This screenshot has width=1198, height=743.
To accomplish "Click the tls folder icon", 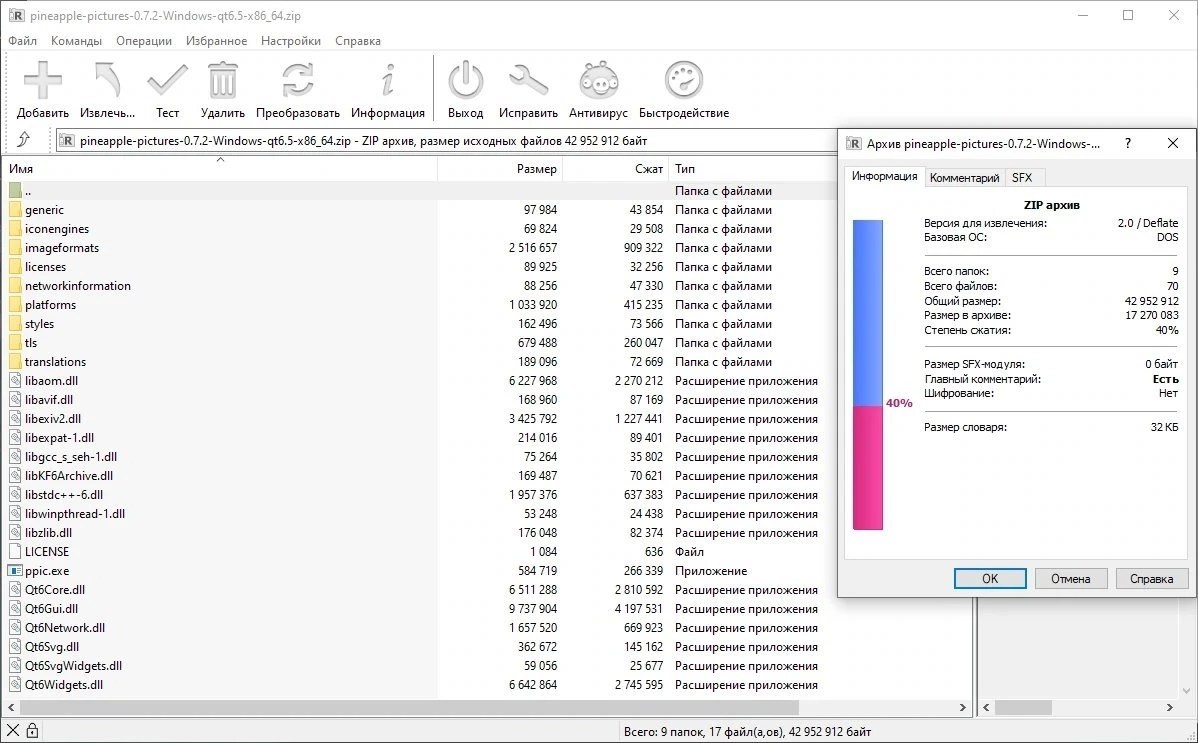I will pos(15,342).
